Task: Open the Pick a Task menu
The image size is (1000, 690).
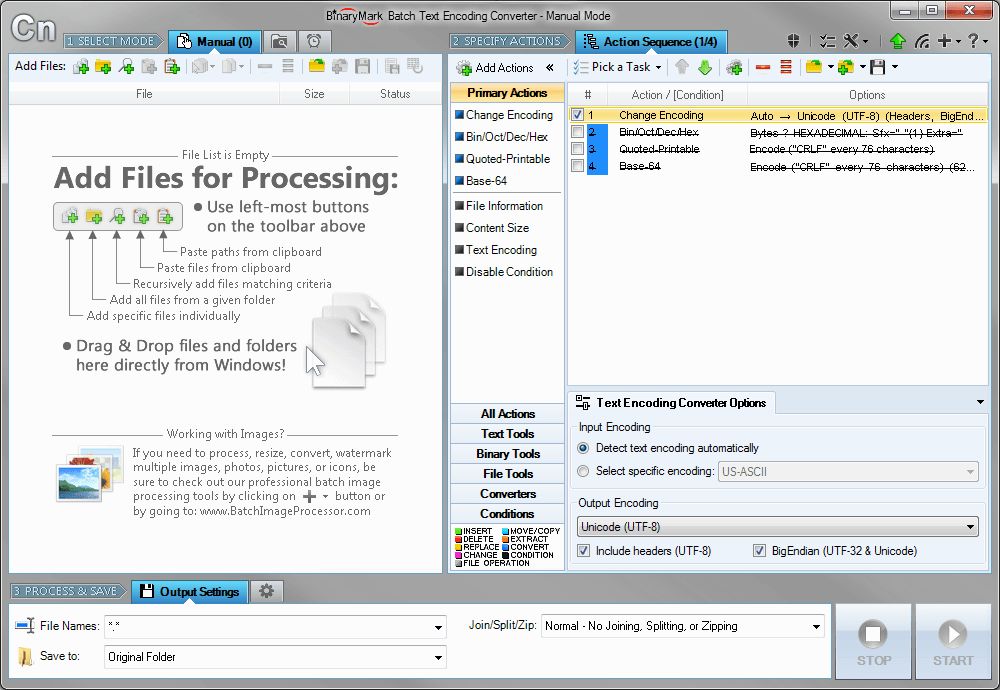Action: coord(619,67)
